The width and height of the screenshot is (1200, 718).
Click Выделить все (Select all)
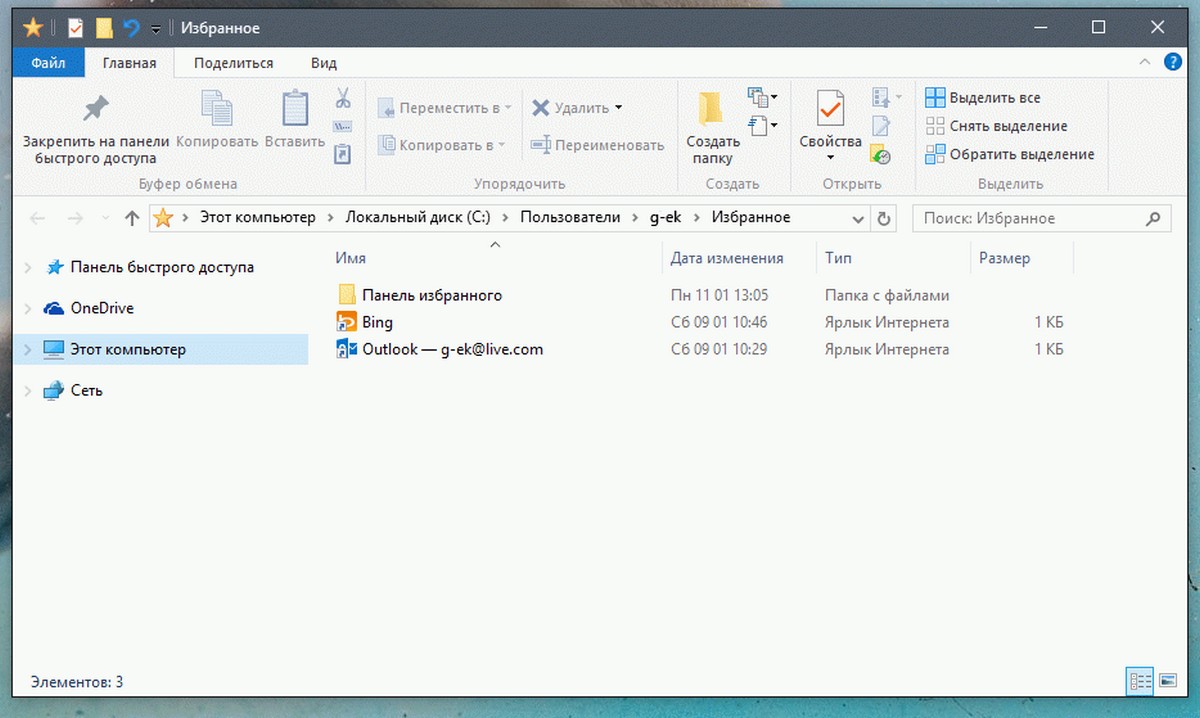pos(982,98)
